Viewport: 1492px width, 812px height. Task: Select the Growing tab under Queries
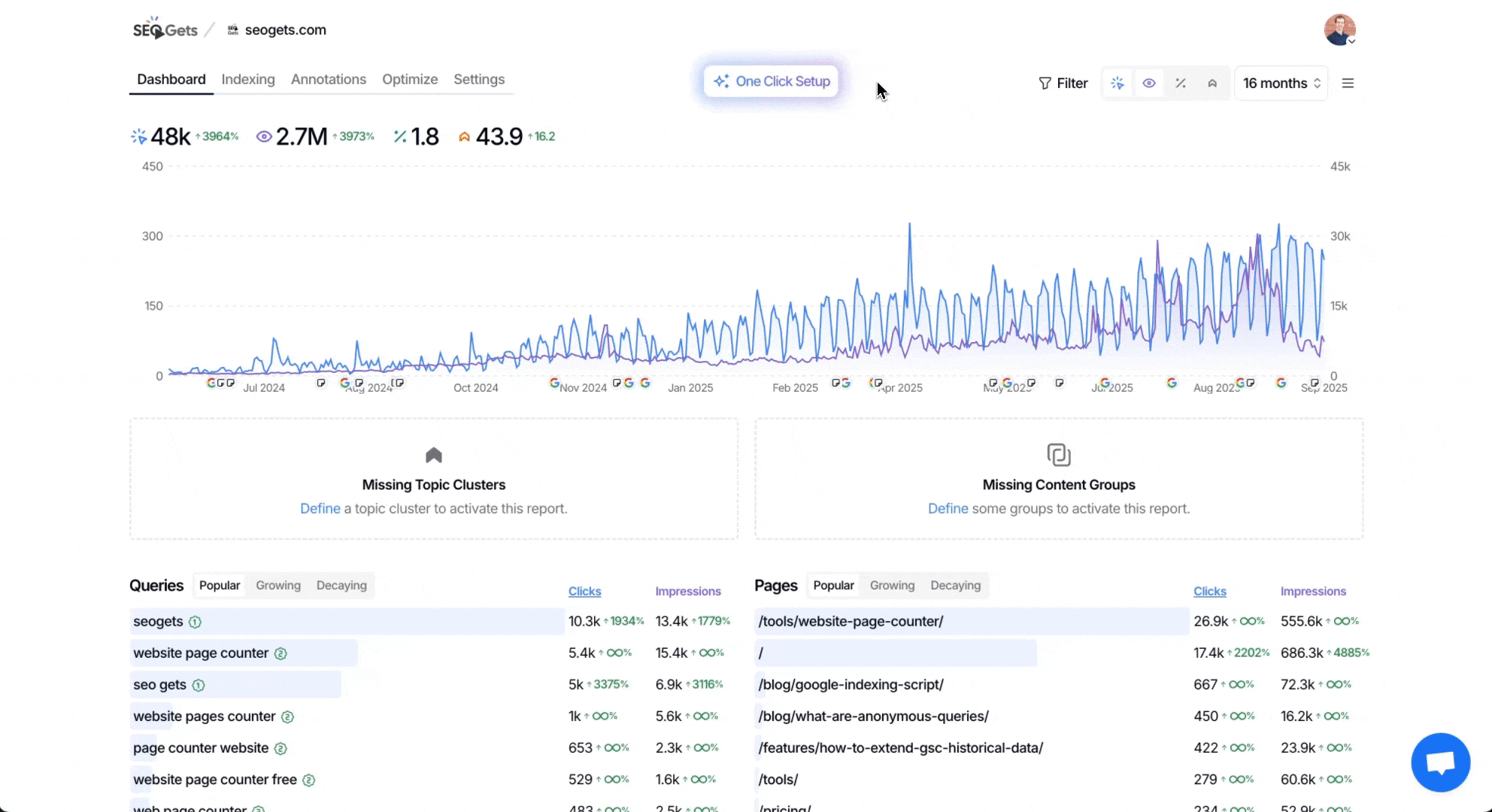[278, 586]
